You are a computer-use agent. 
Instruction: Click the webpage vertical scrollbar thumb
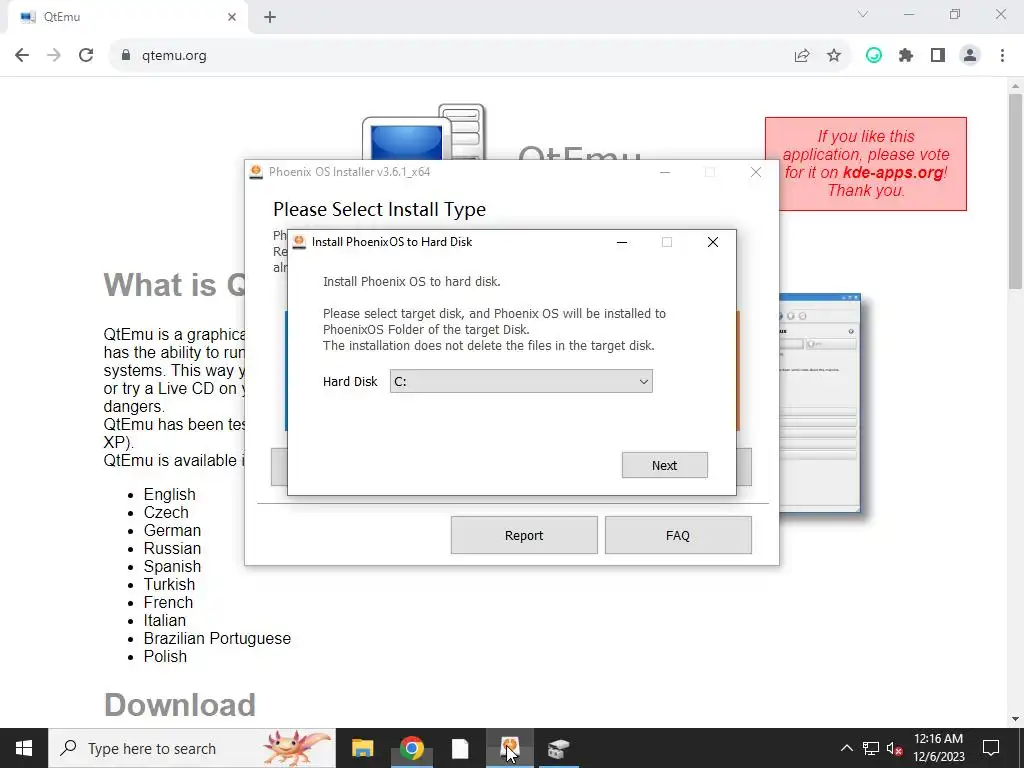(1015, 191)
